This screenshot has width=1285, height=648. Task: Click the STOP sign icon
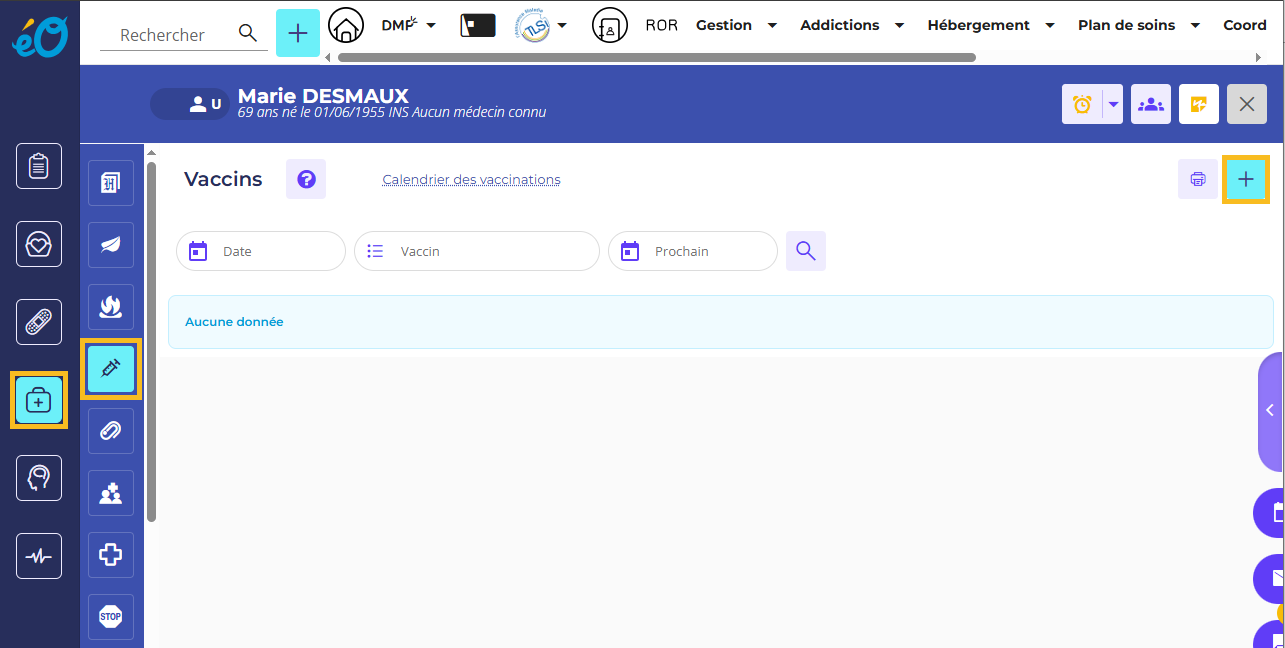coord(111,616)
